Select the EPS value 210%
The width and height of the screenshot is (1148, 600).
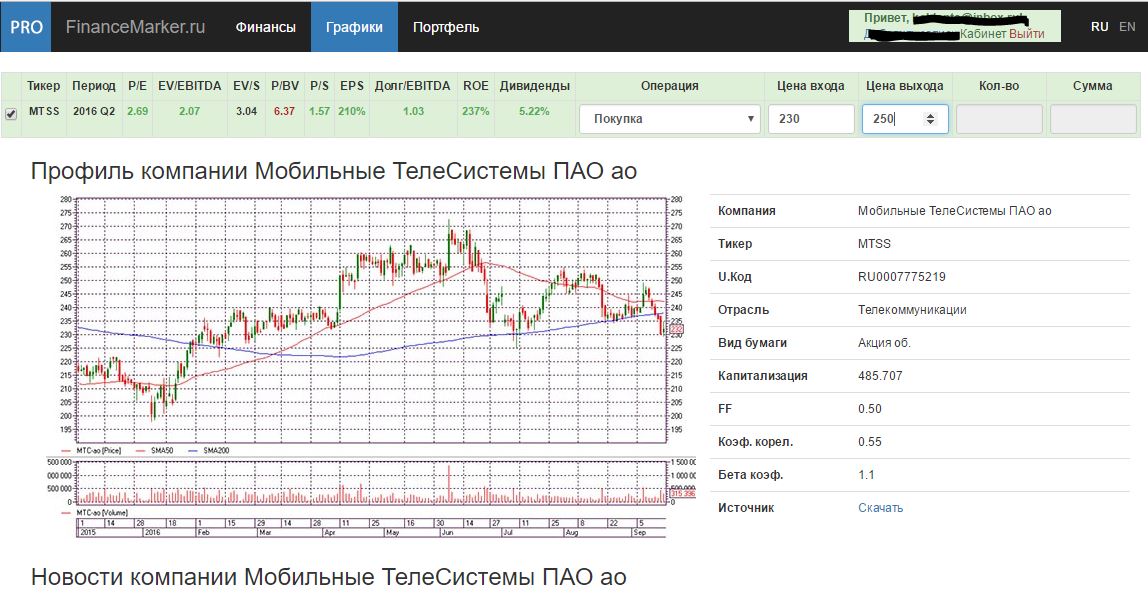(351, 111)
